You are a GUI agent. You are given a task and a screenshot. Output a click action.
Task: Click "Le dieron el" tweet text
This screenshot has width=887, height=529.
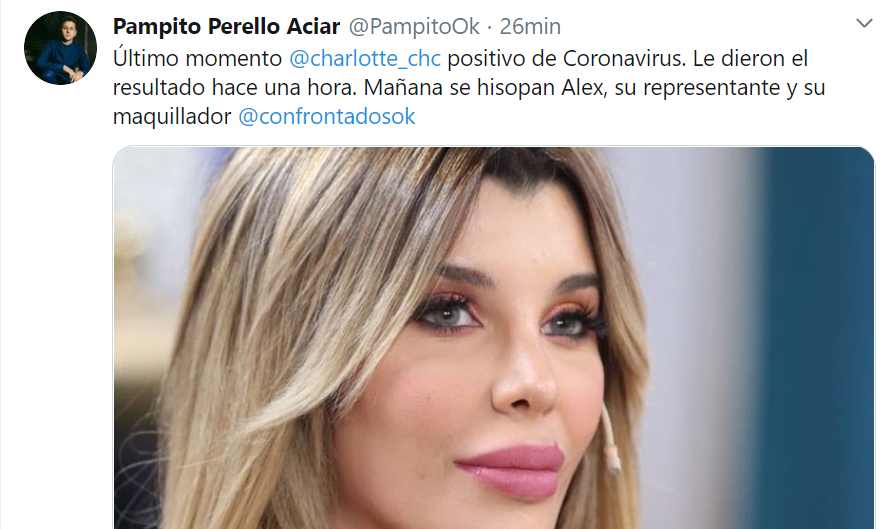[750, 58]
